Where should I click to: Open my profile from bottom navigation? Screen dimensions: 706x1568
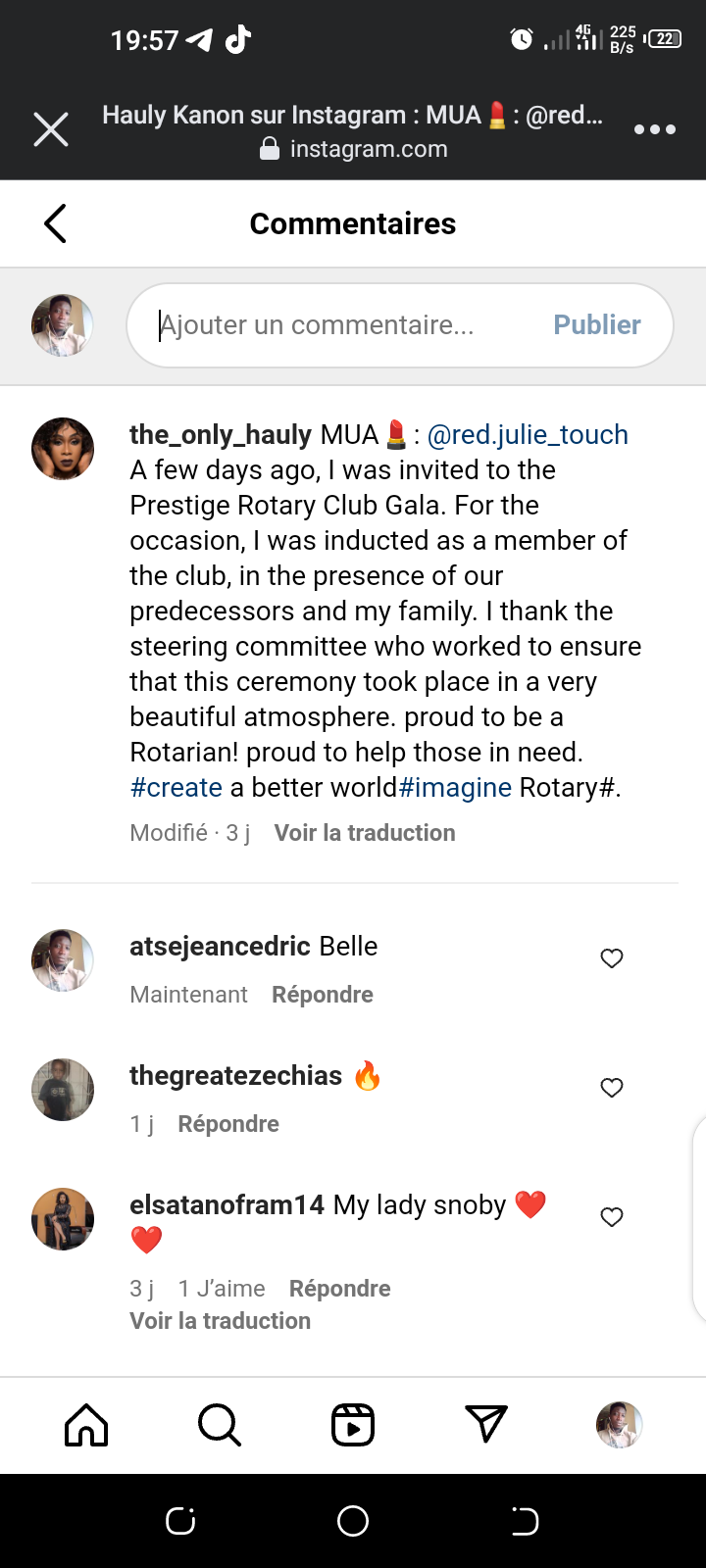(620, 1425)
